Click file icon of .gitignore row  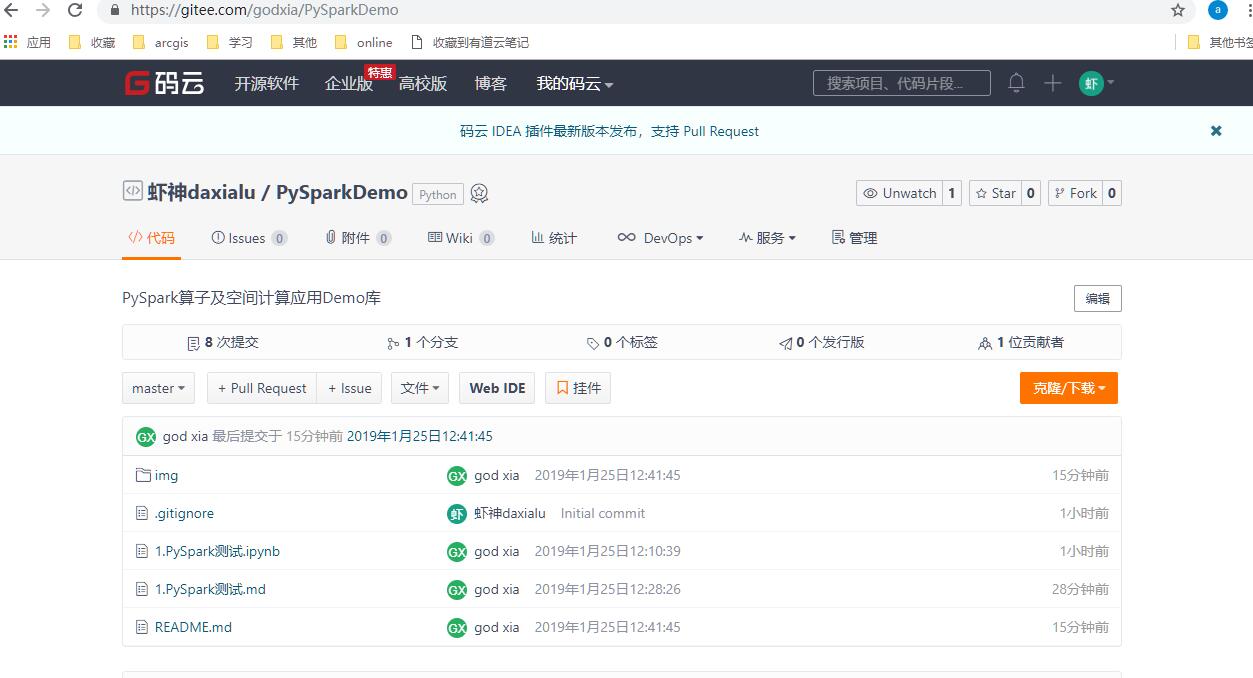pos(142,513)
